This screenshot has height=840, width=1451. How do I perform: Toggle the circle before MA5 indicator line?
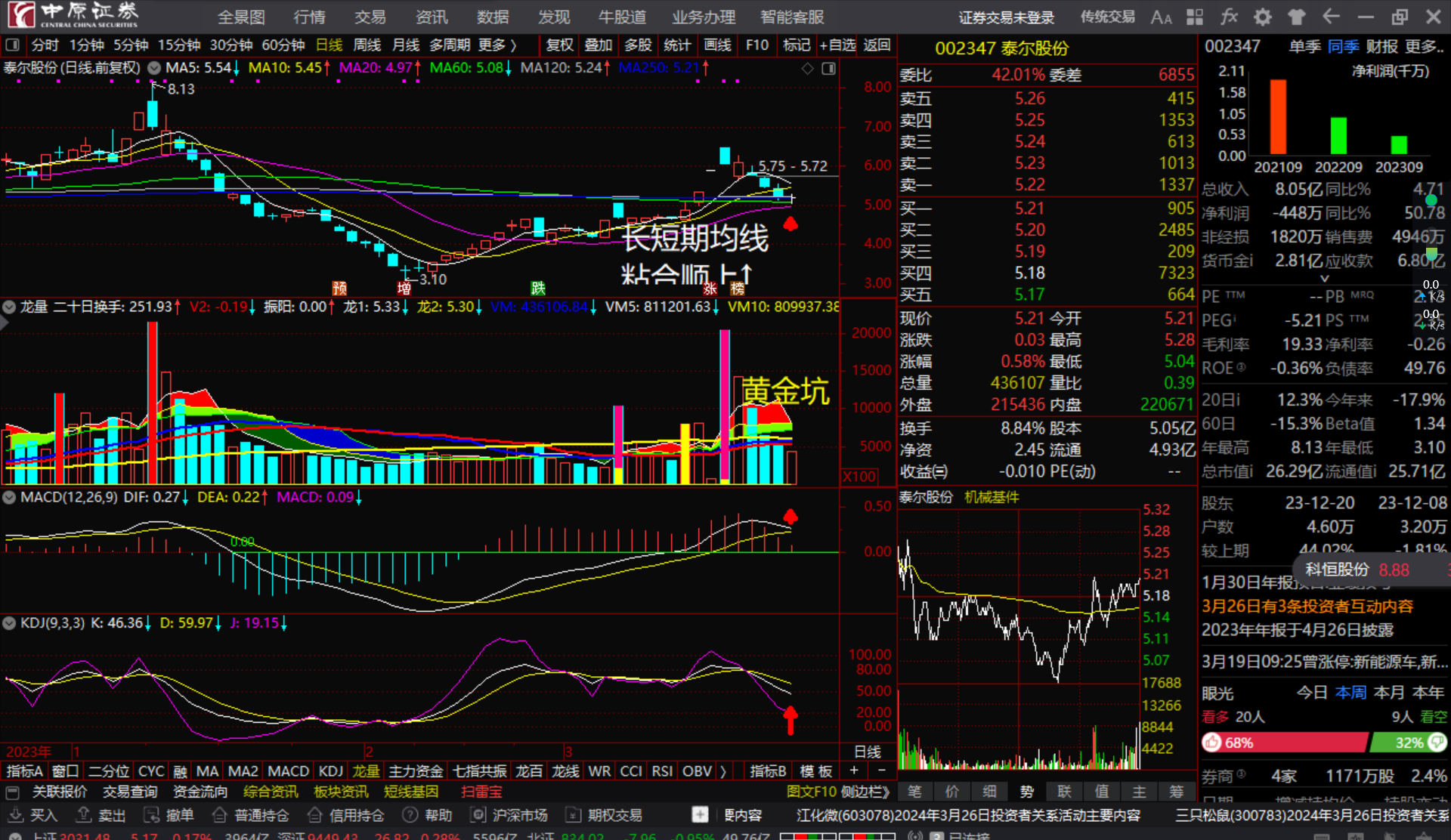154,68
